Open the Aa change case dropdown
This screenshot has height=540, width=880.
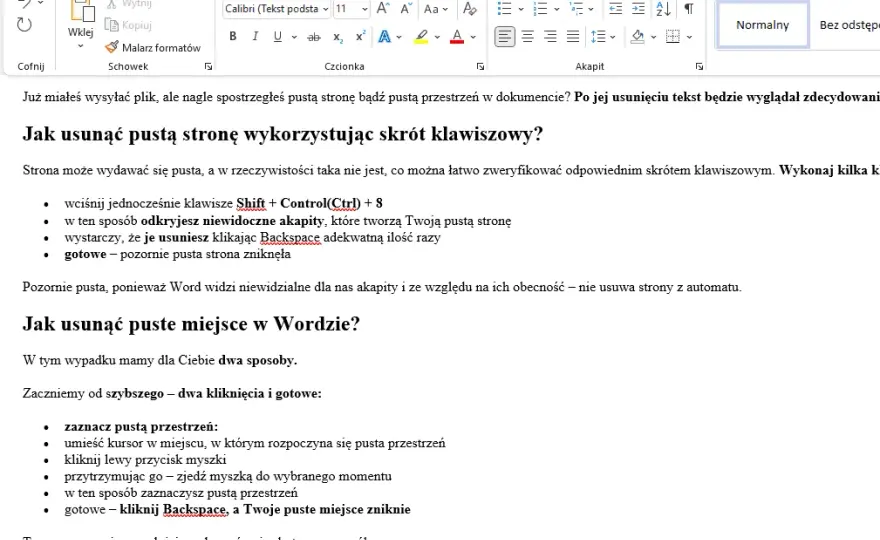(x=436, y=9)
